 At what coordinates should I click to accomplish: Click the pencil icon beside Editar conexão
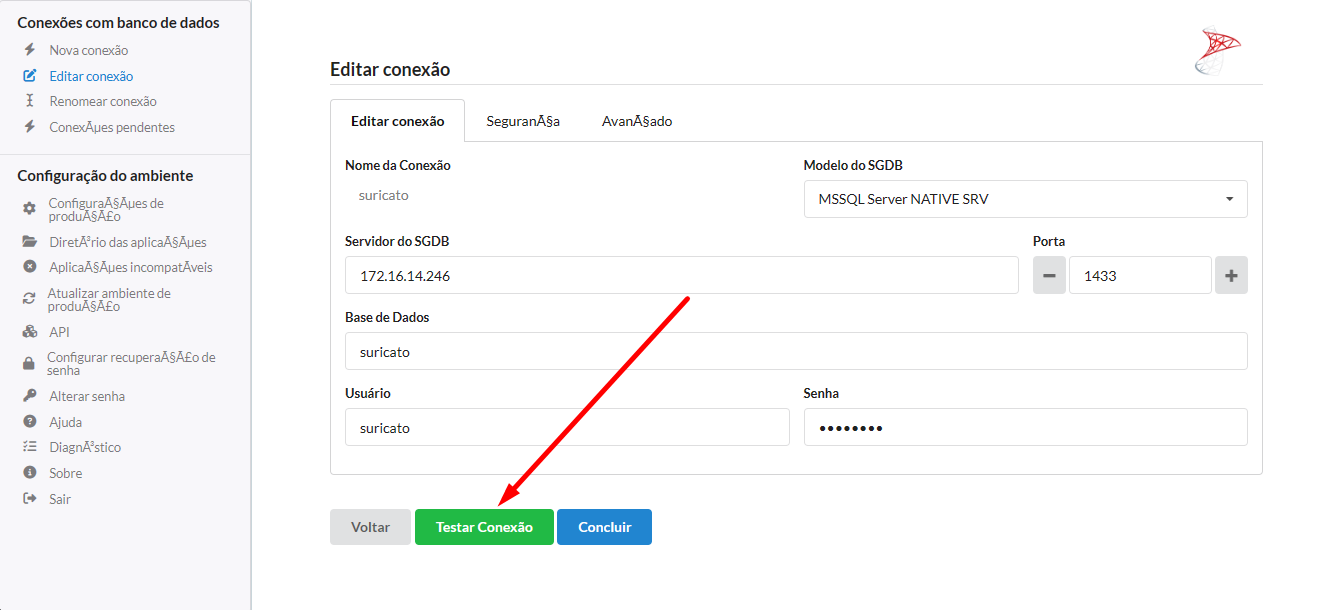pyautogui.click(x=30, y=76)
